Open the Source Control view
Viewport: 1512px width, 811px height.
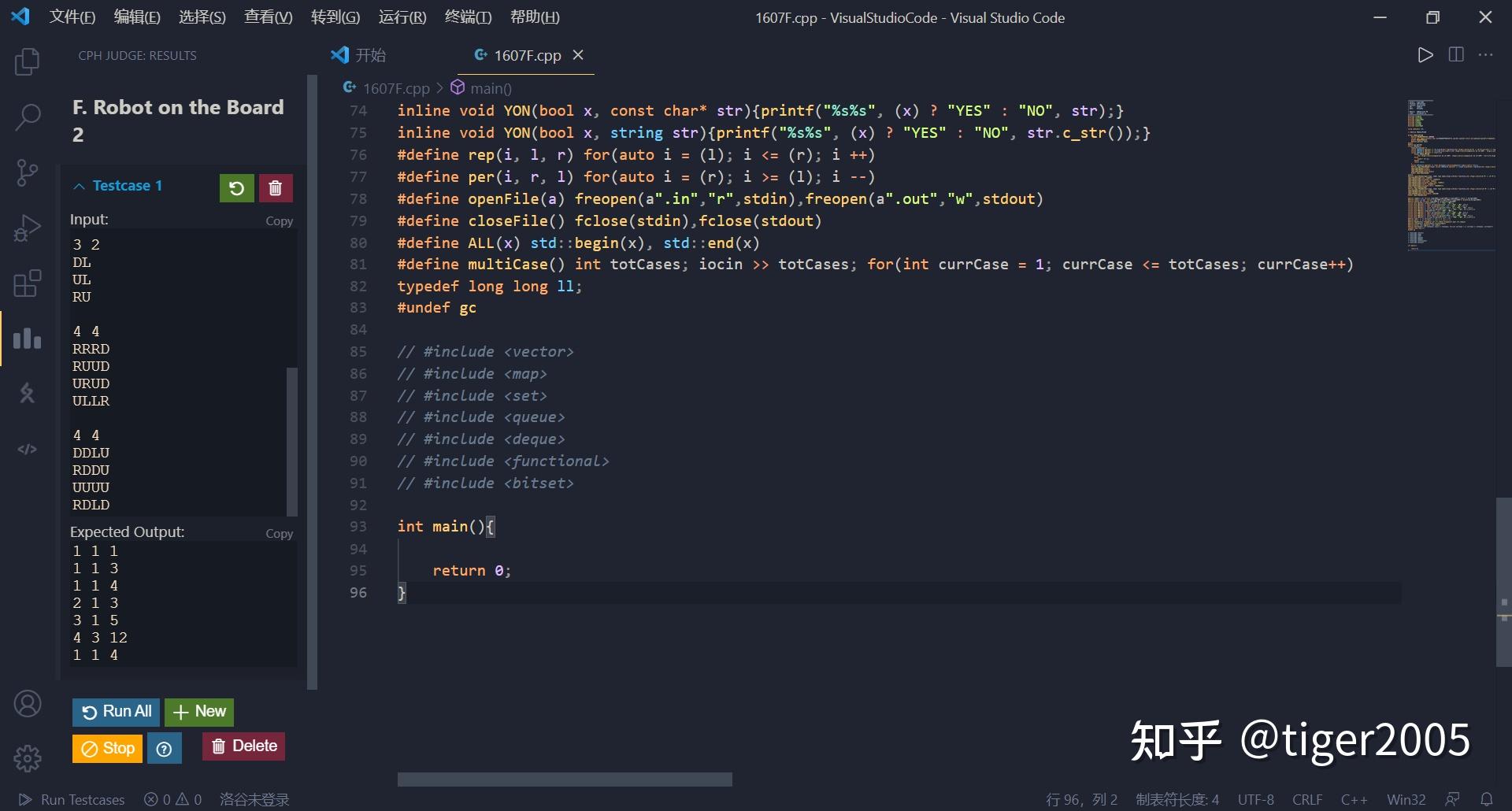click(x=28, y=172)
